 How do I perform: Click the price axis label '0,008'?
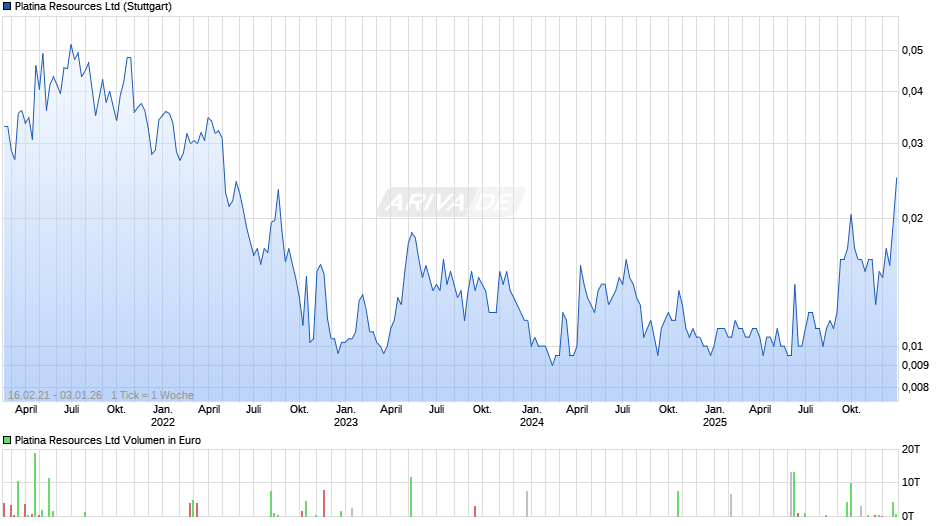[915, 387]
